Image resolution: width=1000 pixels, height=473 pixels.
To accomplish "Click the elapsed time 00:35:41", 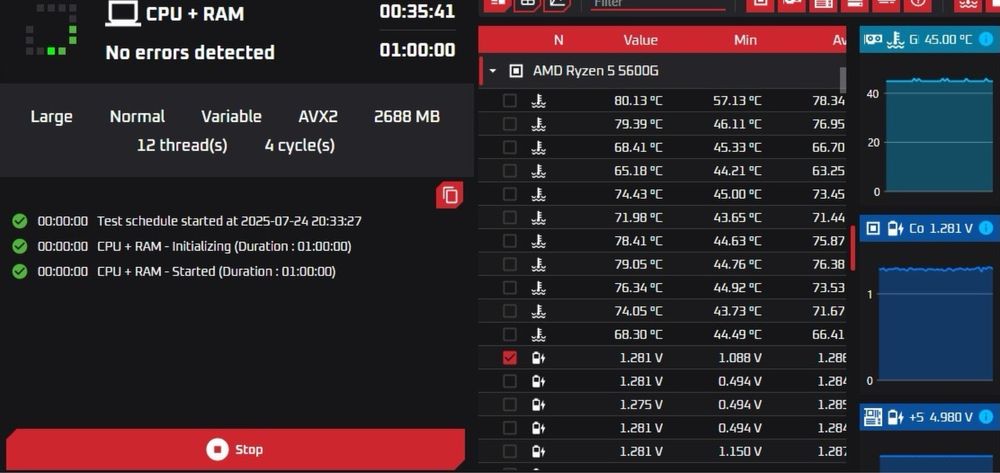I will click(x=417, y=11).
